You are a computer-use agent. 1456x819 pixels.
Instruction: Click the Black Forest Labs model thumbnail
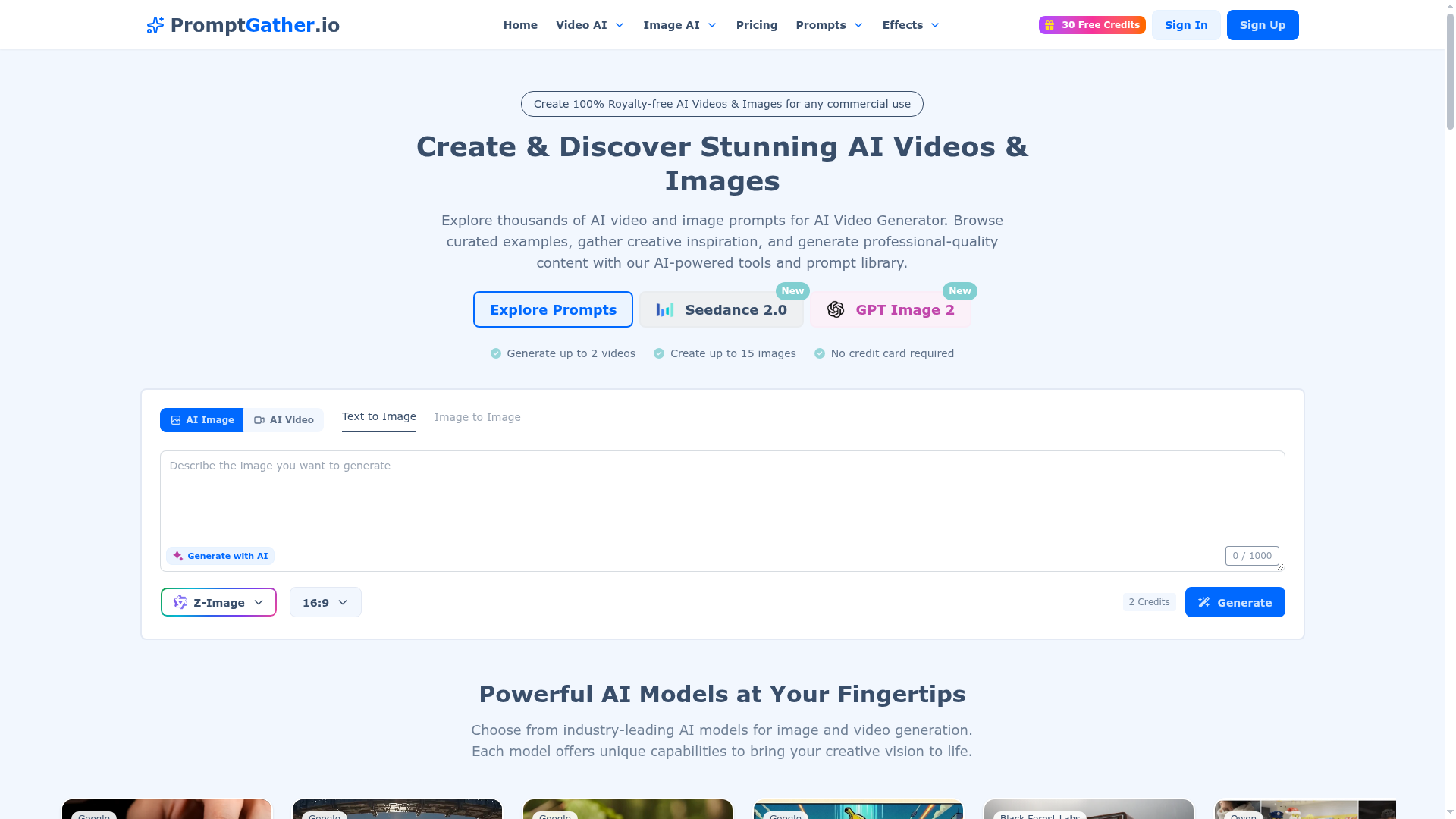[1089, 809]
